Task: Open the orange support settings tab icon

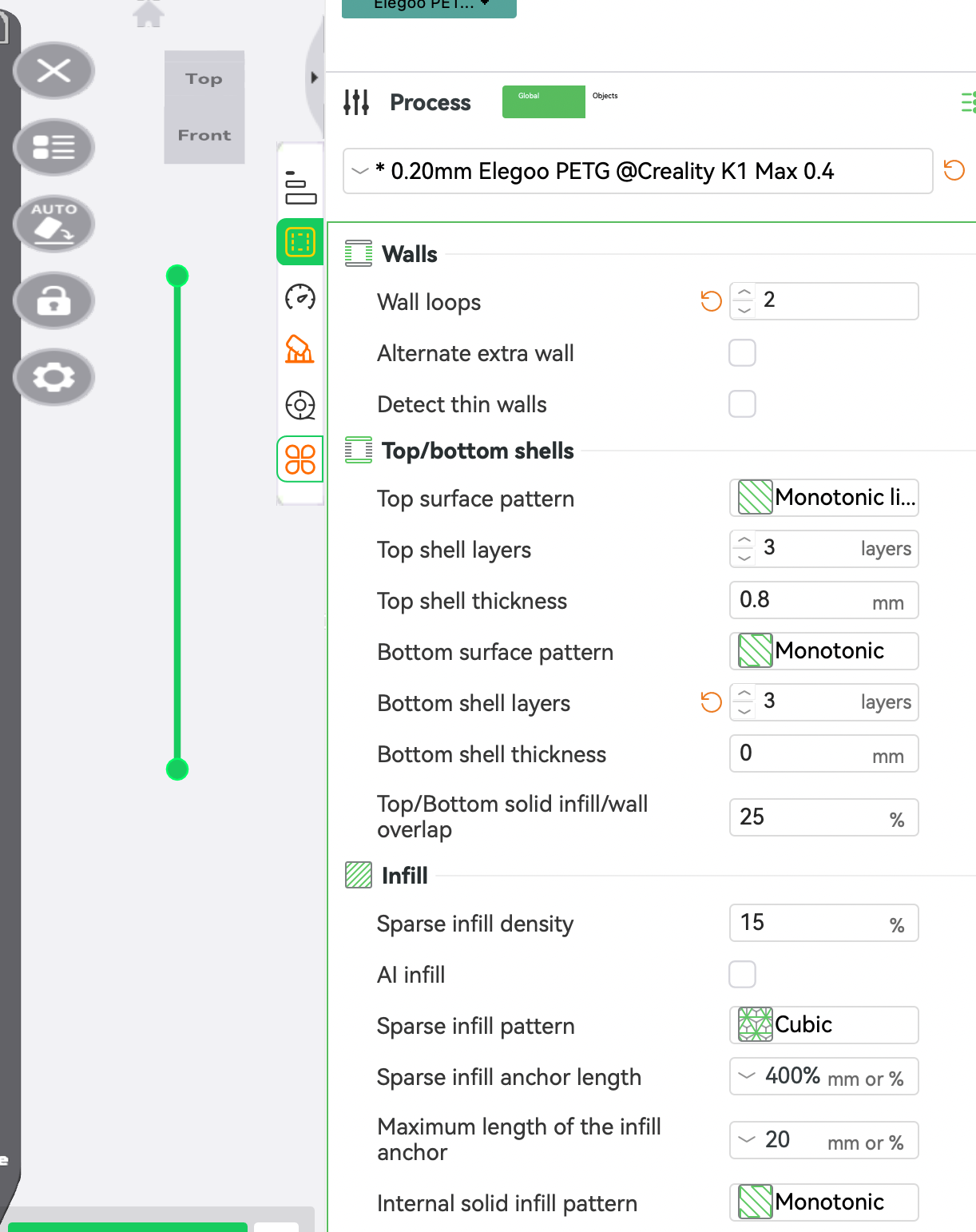Action: tap(300, 349)
